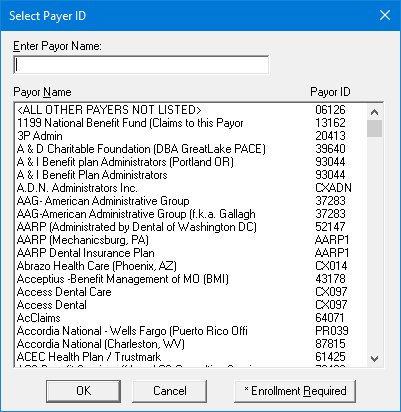Select A & D Charitable Foundation row
Screen dimensions: 401x412
[191, 149]
